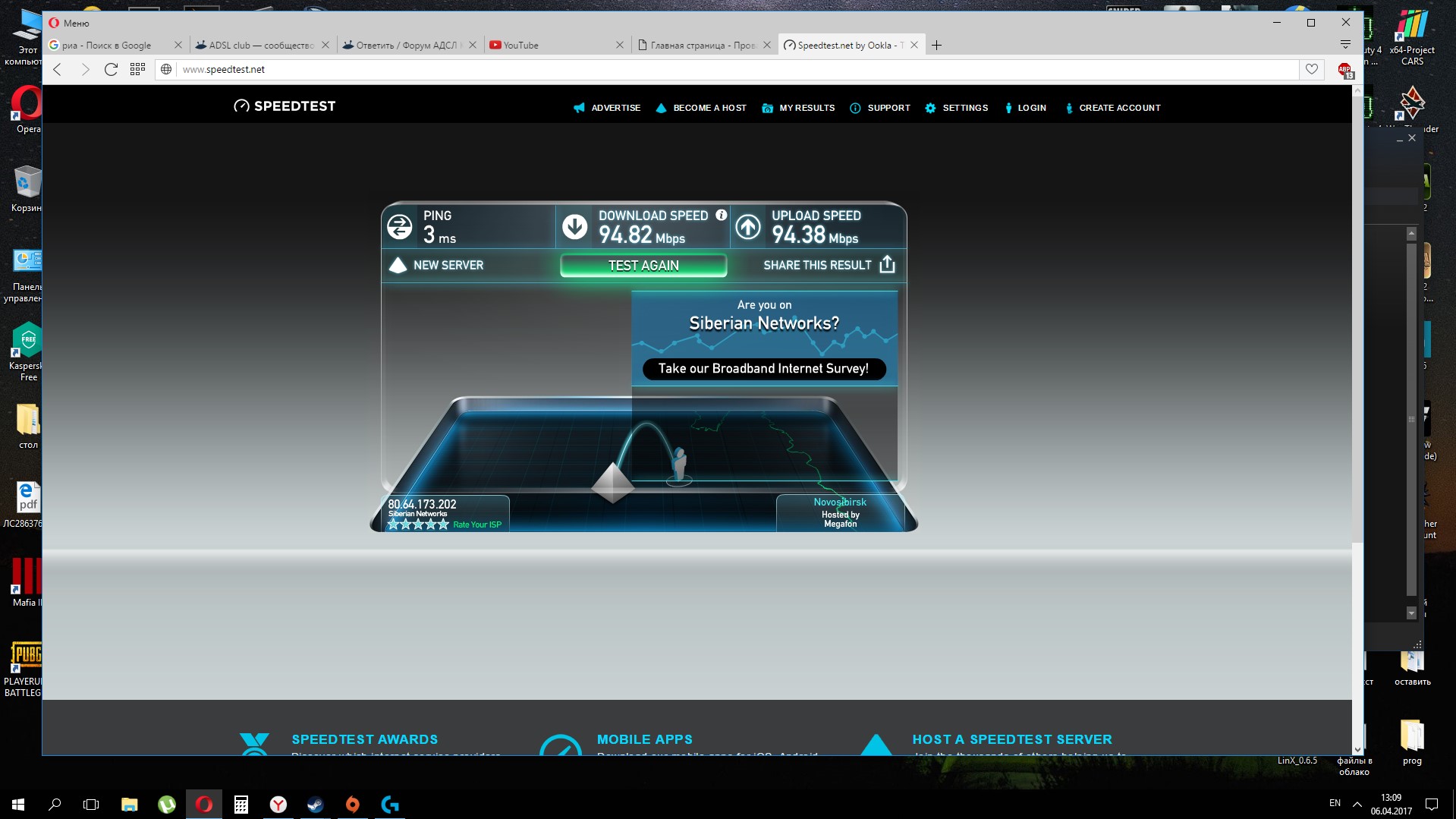
Task: Click the Opera reload page icon
Action: (x=111, y=69)
